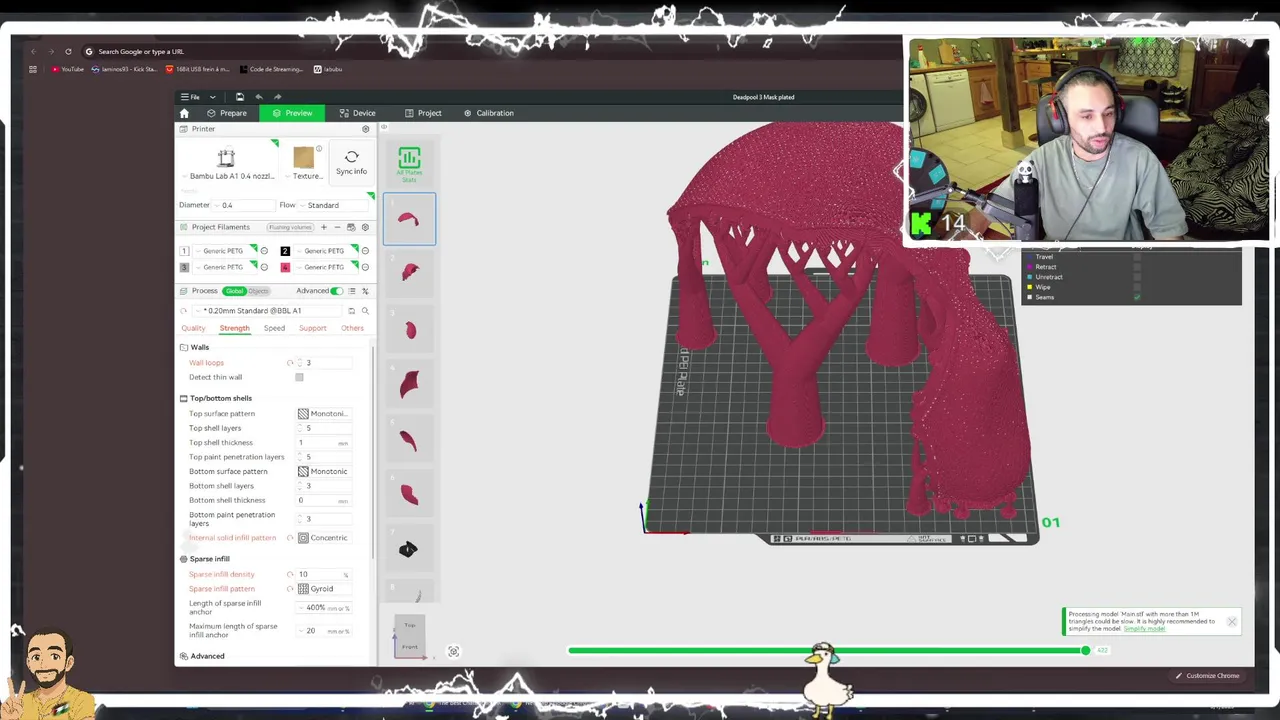Open Internal solid infill Concentric dropdown
The height and width of the screenshot is (720, 1280).
click(x=323, y=538)
